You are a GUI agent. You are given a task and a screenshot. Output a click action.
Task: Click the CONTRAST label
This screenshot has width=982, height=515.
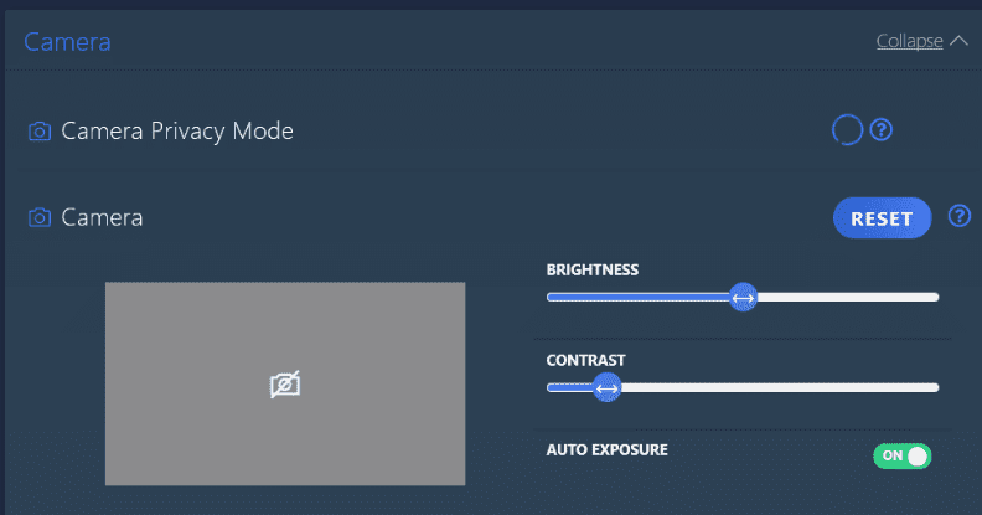pos(586,360)
